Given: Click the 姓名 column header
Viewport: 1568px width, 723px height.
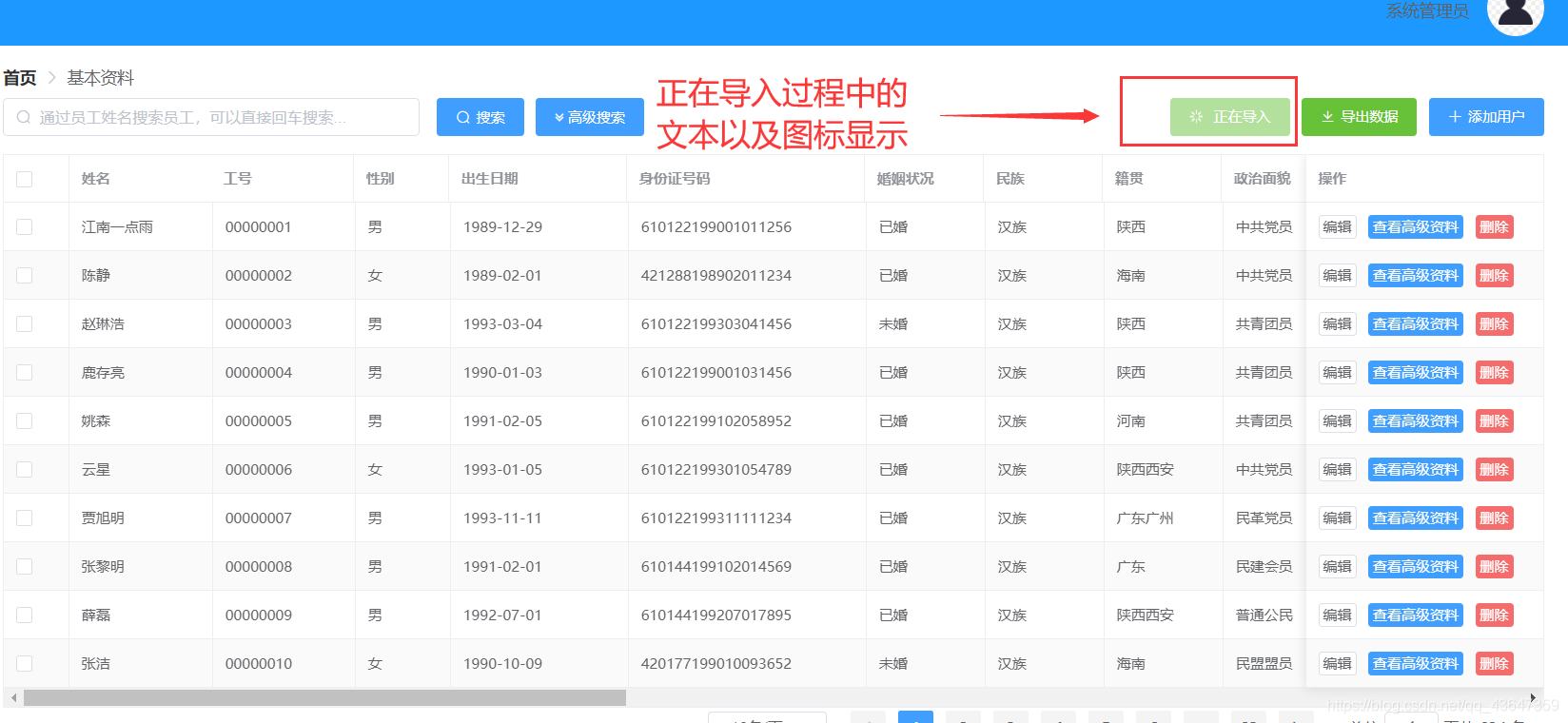Looking at the screenshot, I should click(x=96, y=179).
